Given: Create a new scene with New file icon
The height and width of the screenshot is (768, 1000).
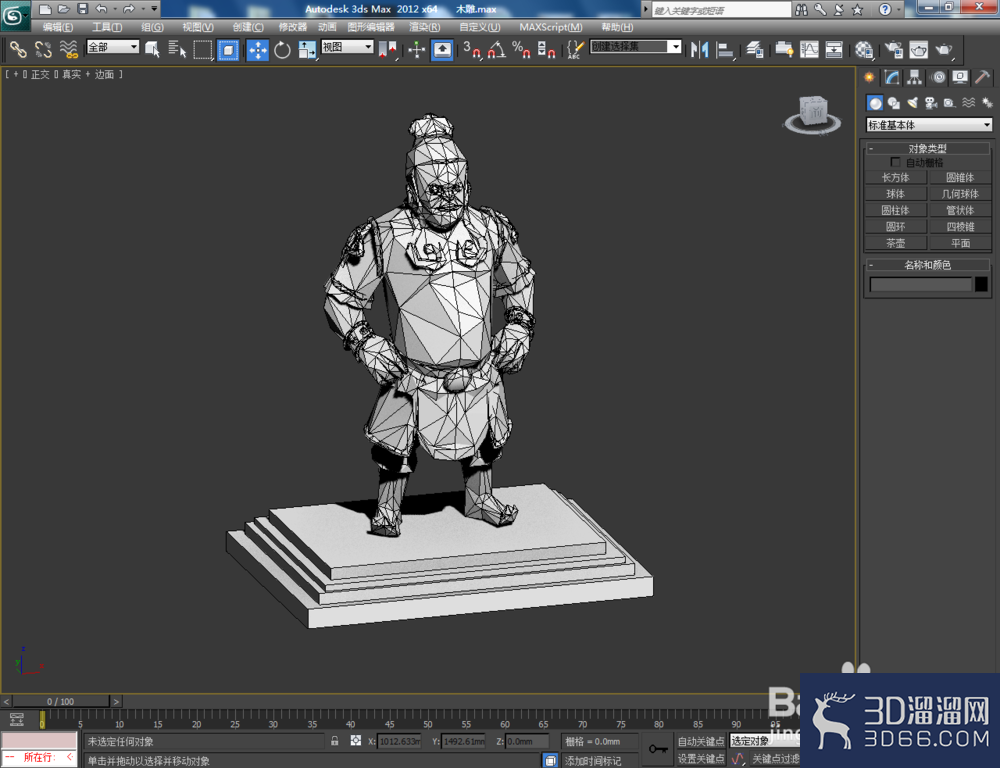Looking at the screenshot, I should point(45,9).
